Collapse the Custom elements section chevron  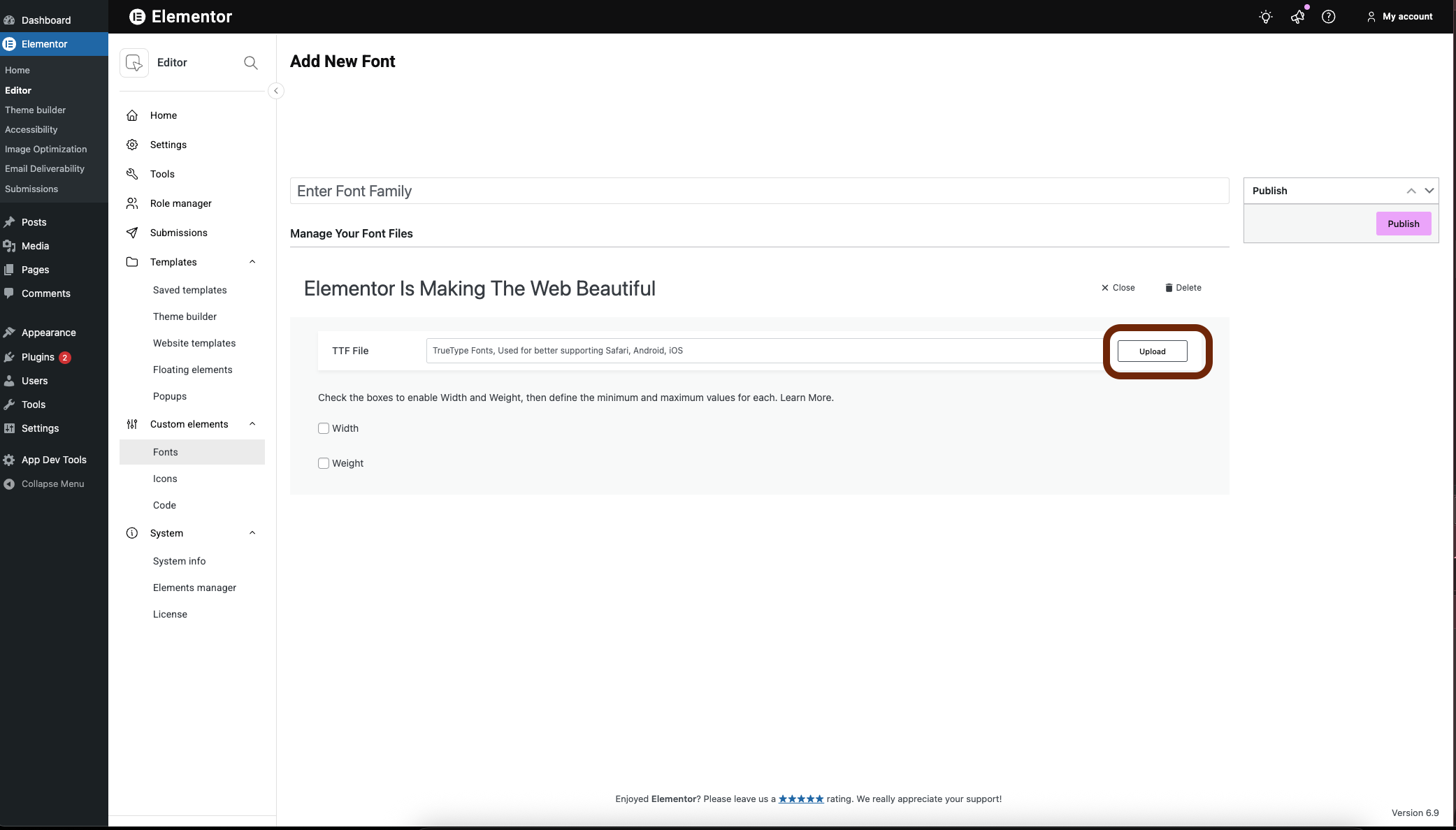click(x=252, y=424)
